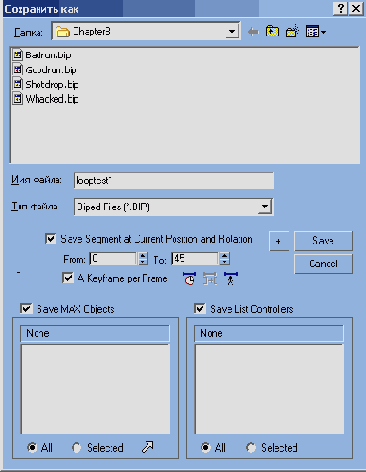Go back to previous folder arrow
Image resolution: width=366 pixels, height=472 pixels.
pos(253,32)
